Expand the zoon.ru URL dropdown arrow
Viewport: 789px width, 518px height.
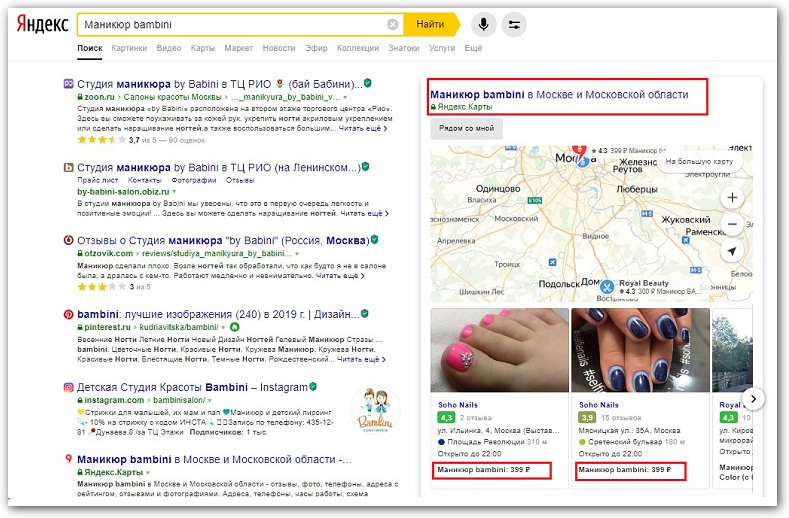pos(345,97)
